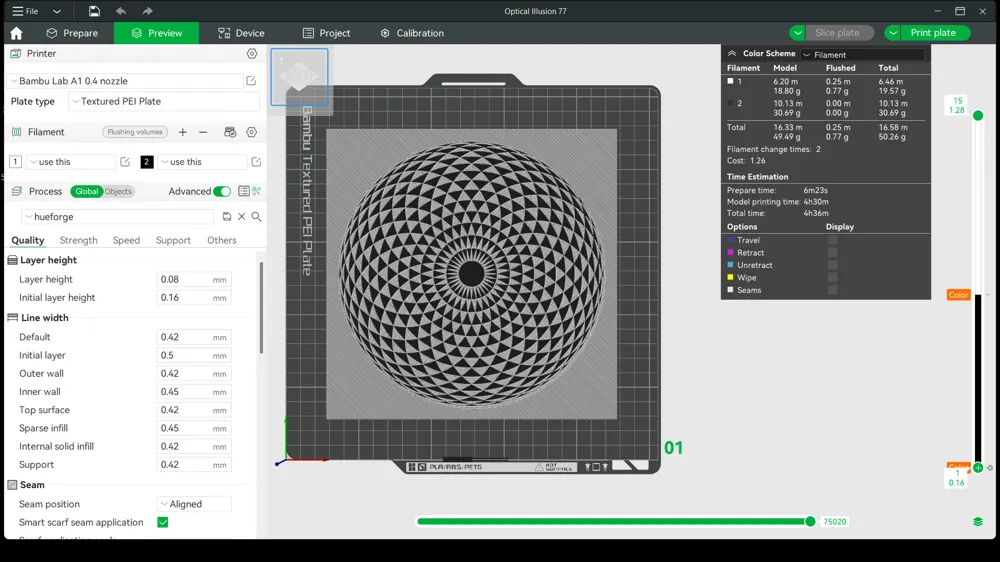This screenshot has height=562, width=1000.
Task: Select the Global process mode
Action: click(86, 191)
